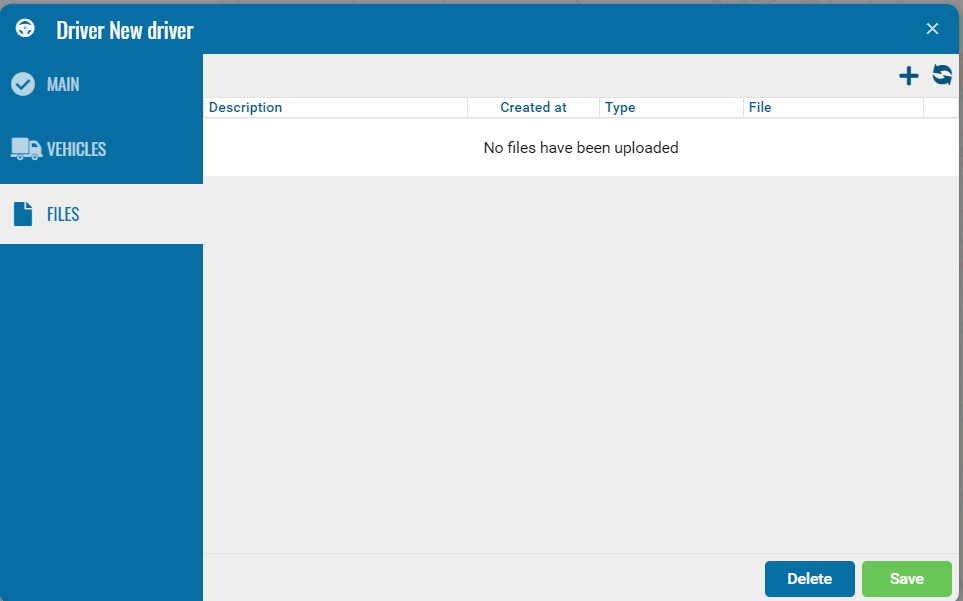963x601 pixels.
Task: Add a new file with plus icon
Action: click(908, 76)
